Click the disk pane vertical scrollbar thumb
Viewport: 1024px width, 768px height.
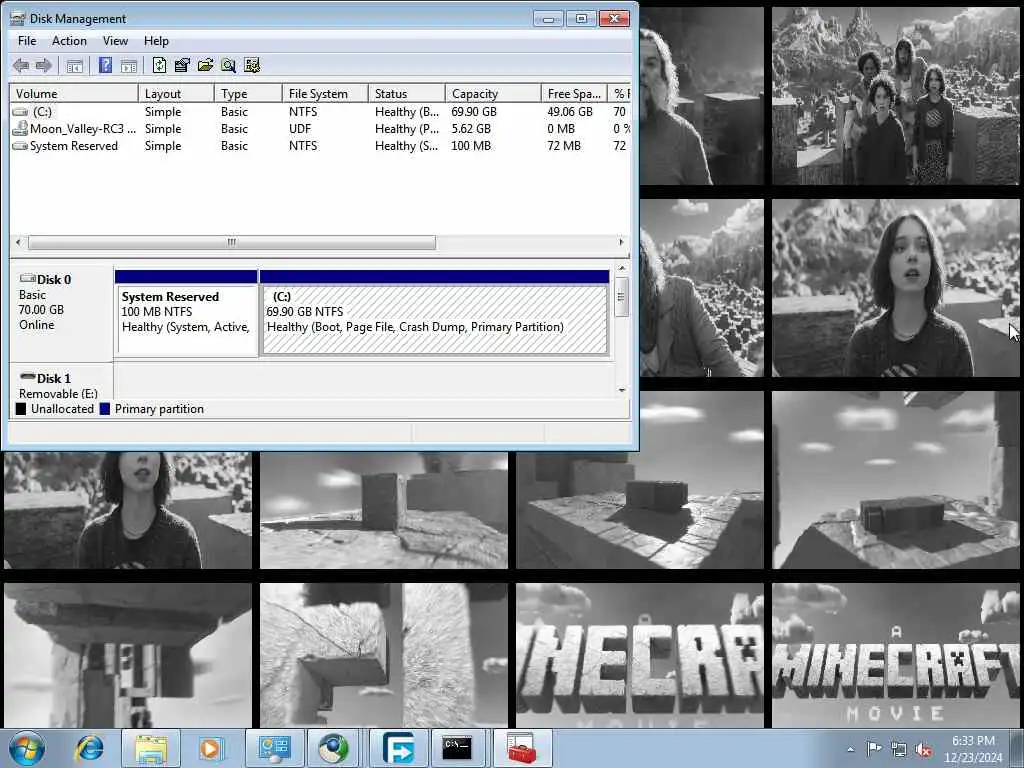(622, 296)
